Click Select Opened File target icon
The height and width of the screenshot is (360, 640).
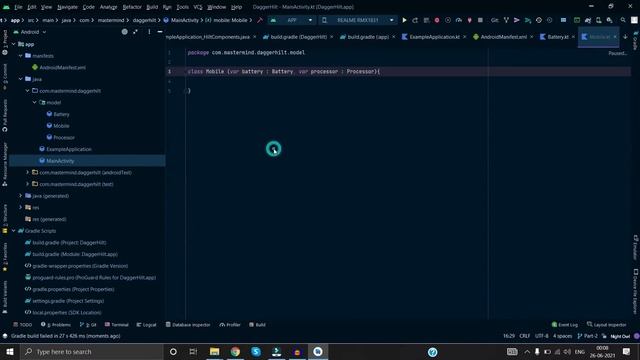click(x=124, y=32)
